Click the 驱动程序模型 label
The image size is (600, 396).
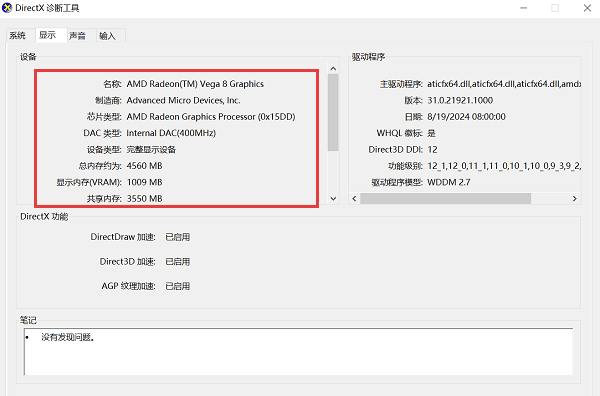pyautogui.click(x=397, y=182)
